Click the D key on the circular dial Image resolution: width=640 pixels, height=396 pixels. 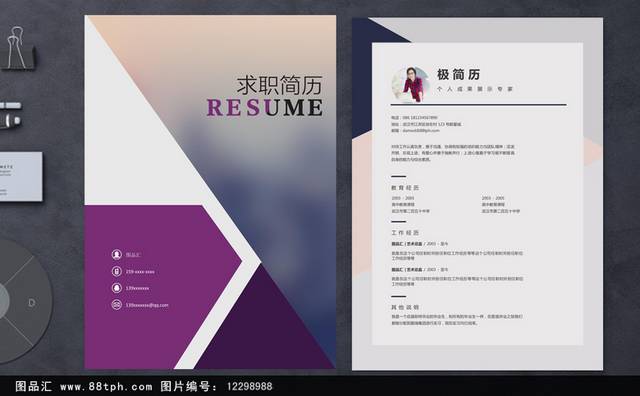(x=31, y=303)
